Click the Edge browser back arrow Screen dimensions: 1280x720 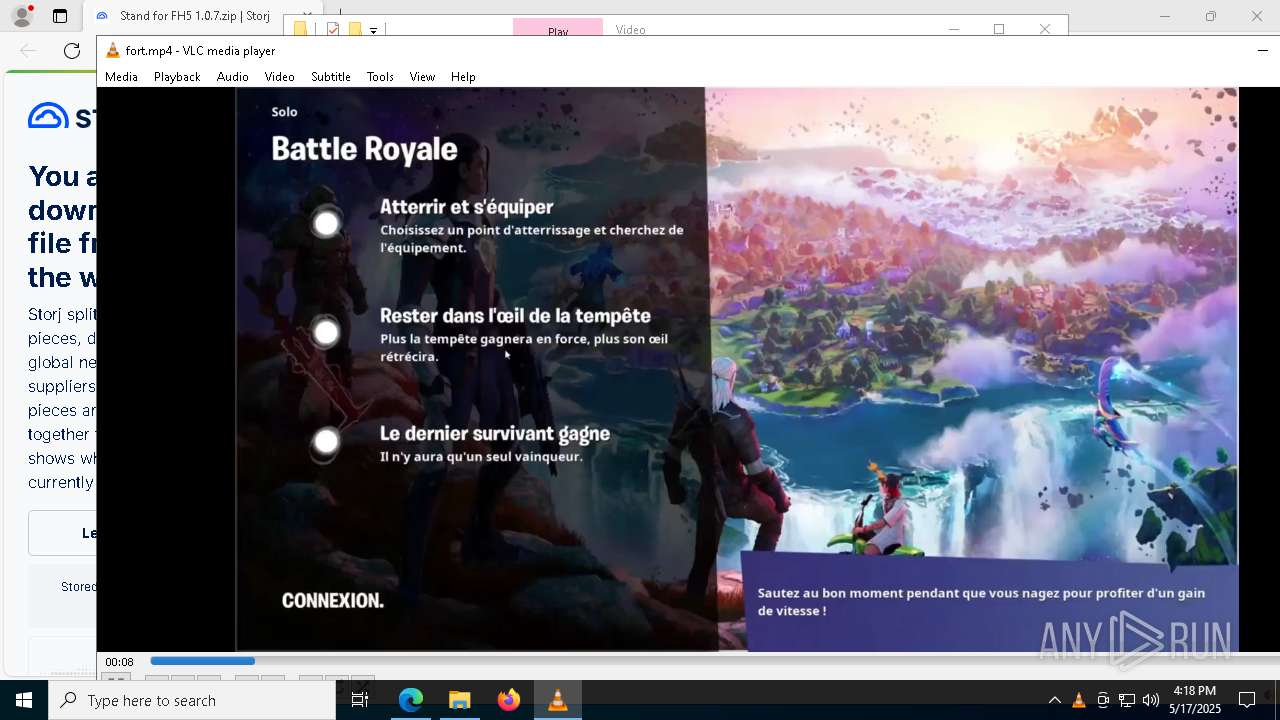tap(28, 51)
